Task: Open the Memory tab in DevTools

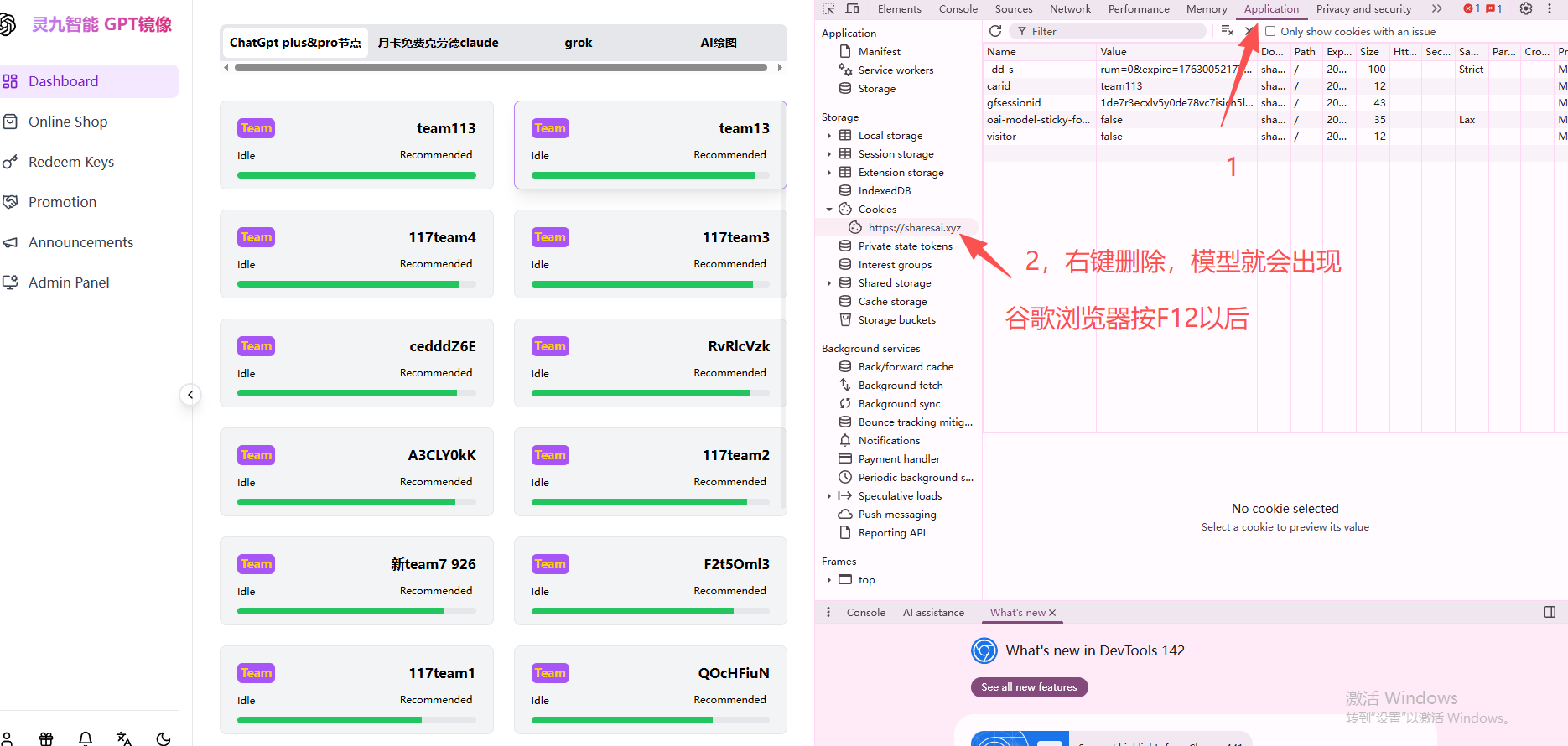Action: point(1207,8)
